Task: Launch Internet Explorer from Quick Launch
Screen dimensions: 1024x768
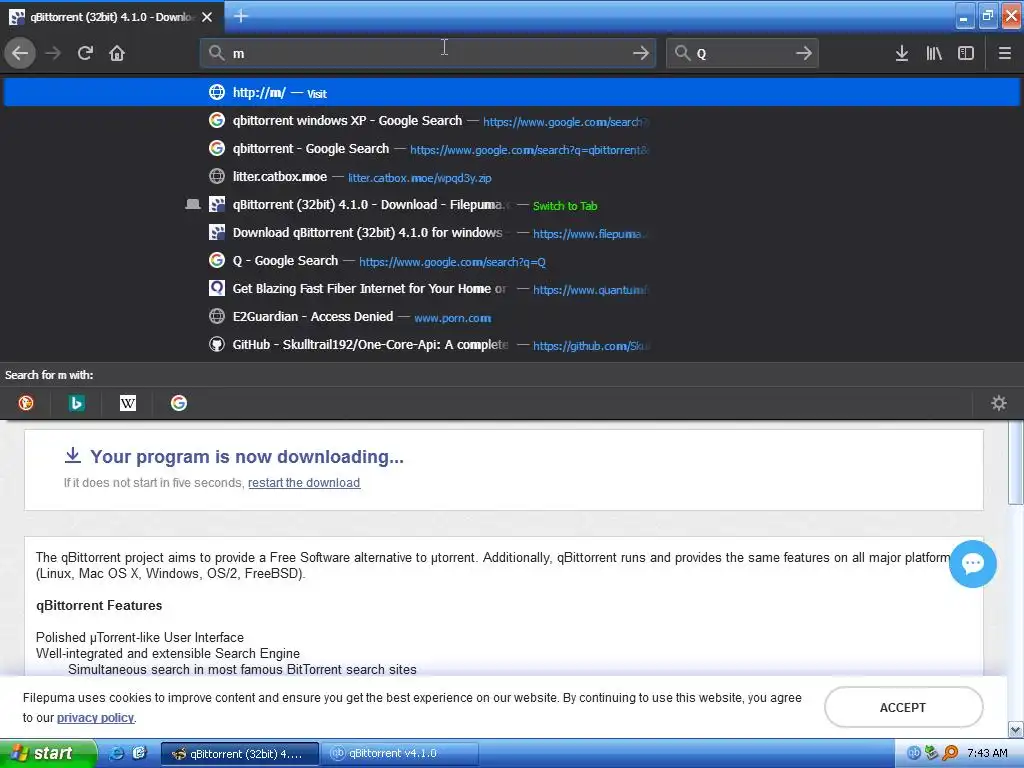Action: [118, 754]
